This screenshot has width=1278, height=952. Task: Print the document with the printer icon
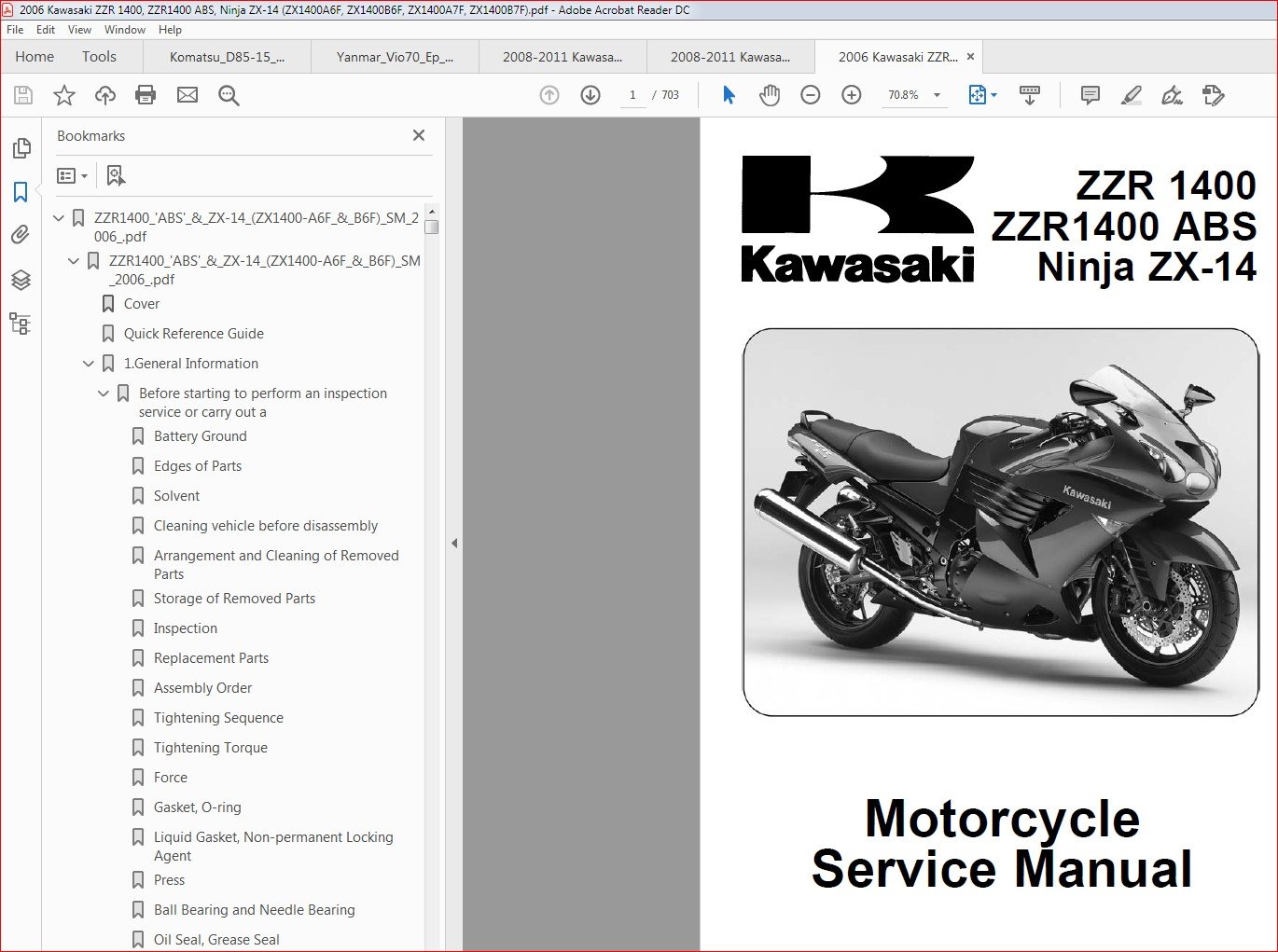click(146, 95)
